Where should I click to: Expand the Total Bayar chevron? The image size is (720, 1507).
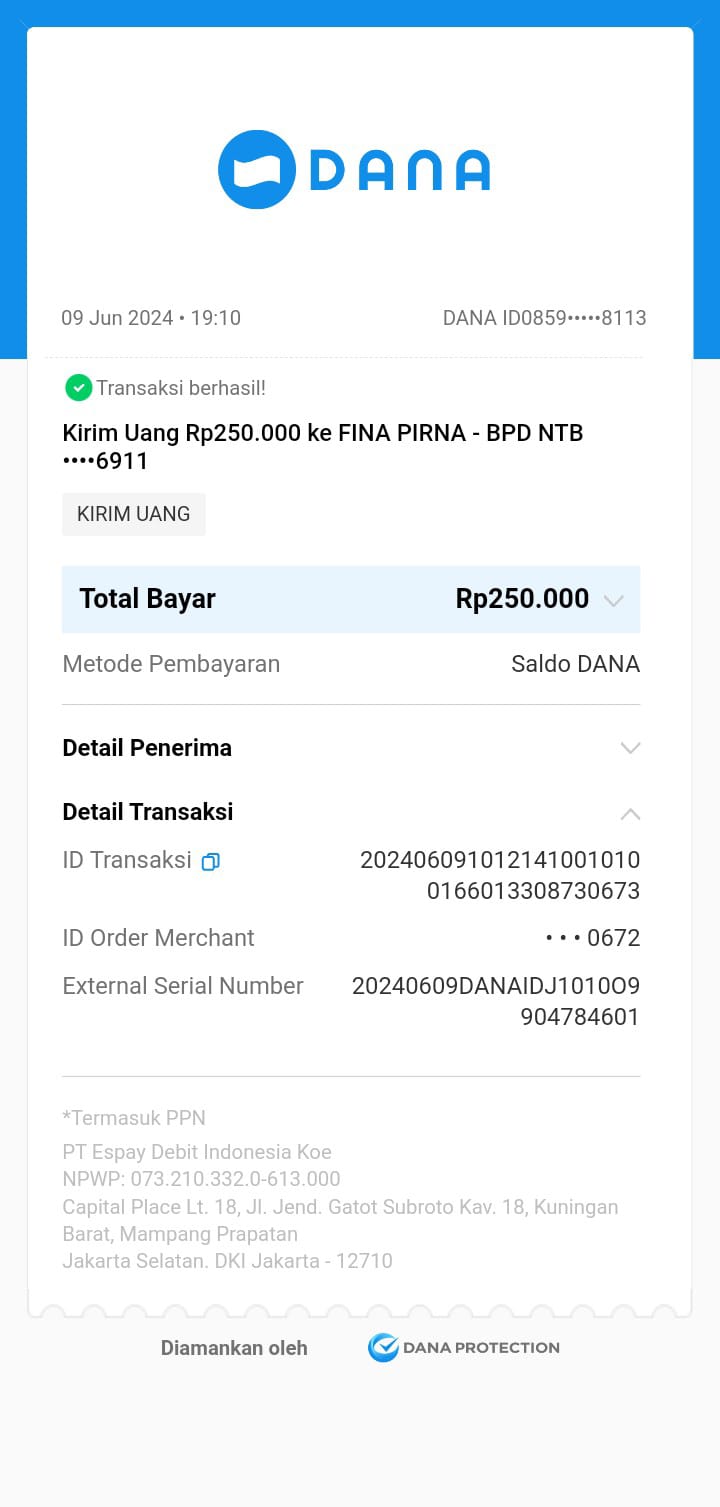click(614, 600)
